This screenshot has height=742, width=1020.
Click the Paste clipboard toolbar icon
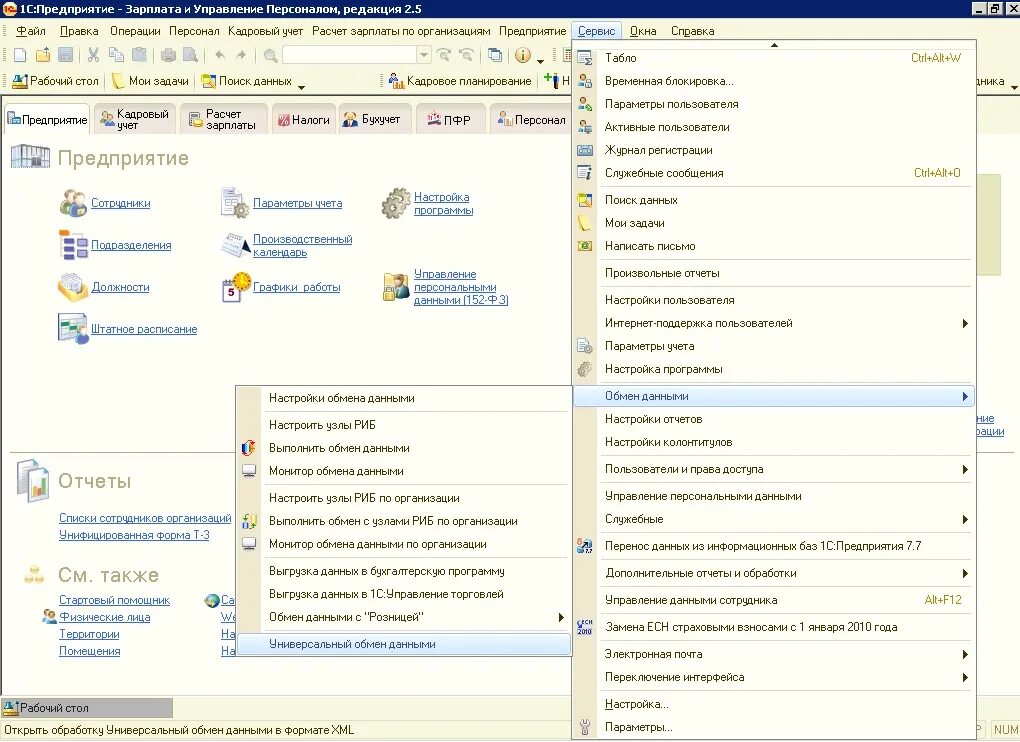139,55
